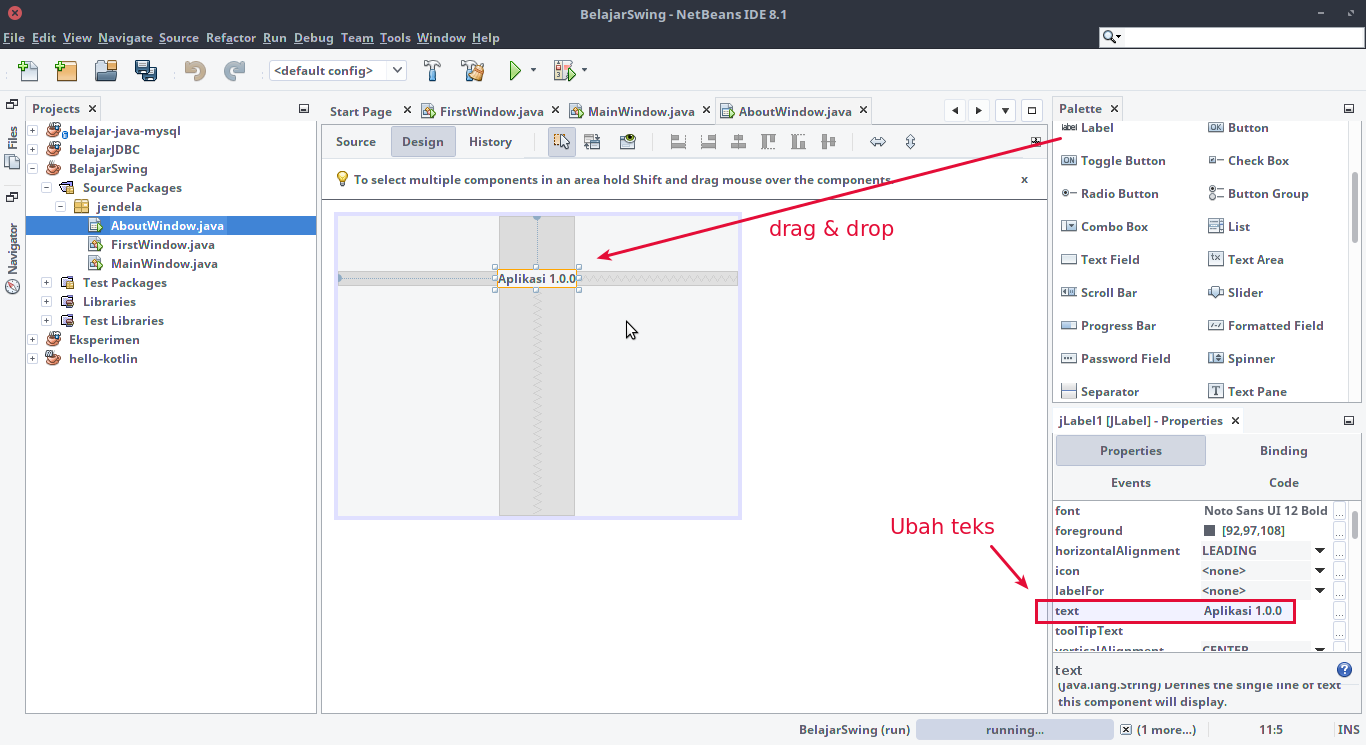Viewport: 1366px width, 745px height.
Task: Switch to Source view button
Action: 356,142
